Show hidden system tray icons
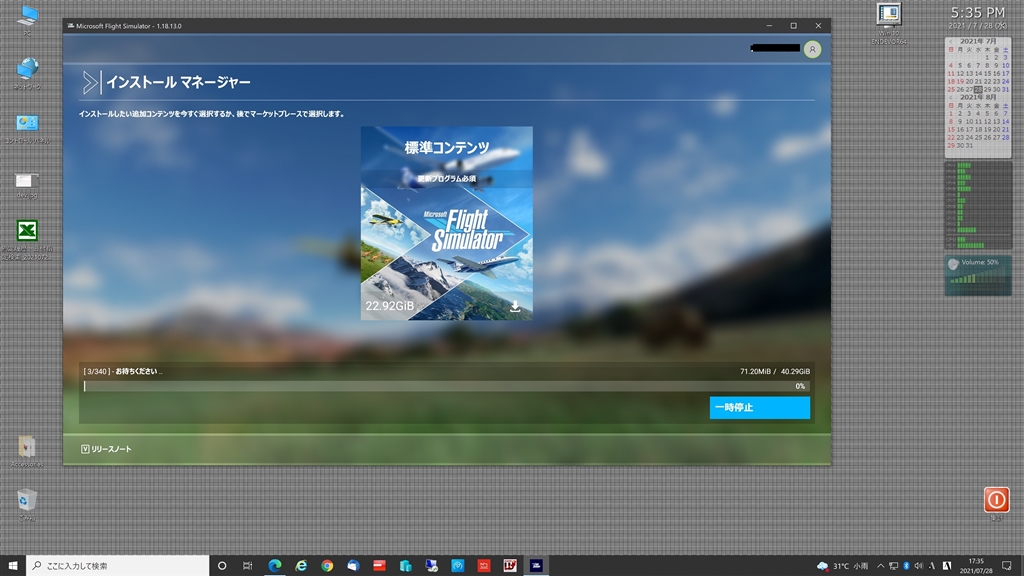 880,566
